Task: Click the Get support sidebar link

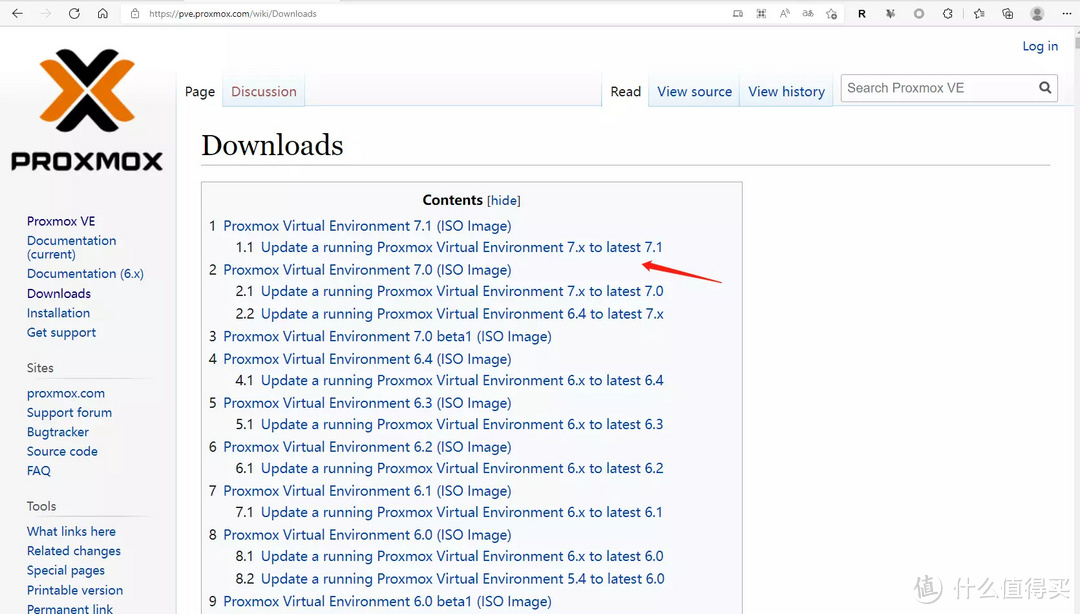Action: coord(61,333)
